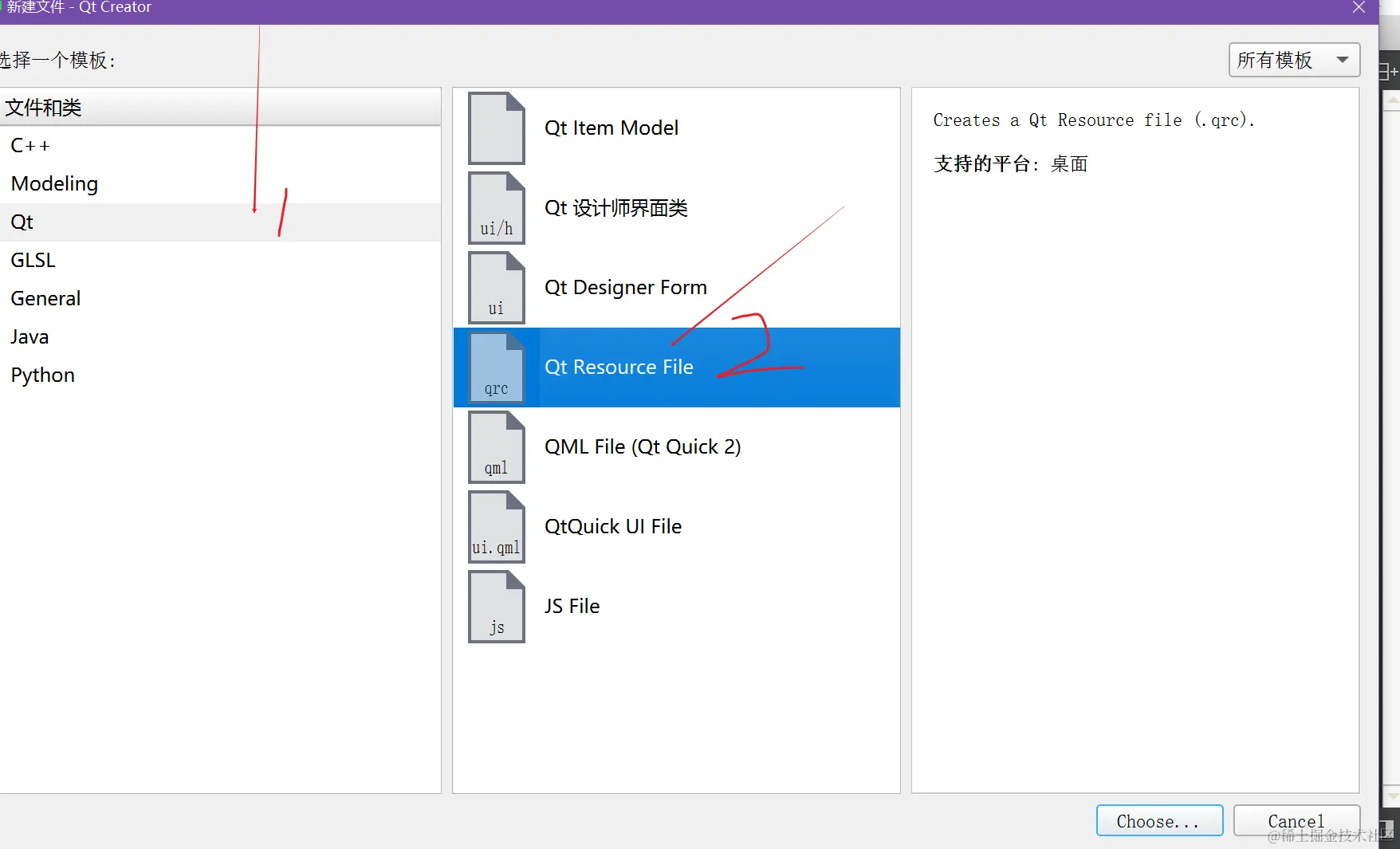Click the ui/h Qt designer class icon

point(496,208)
